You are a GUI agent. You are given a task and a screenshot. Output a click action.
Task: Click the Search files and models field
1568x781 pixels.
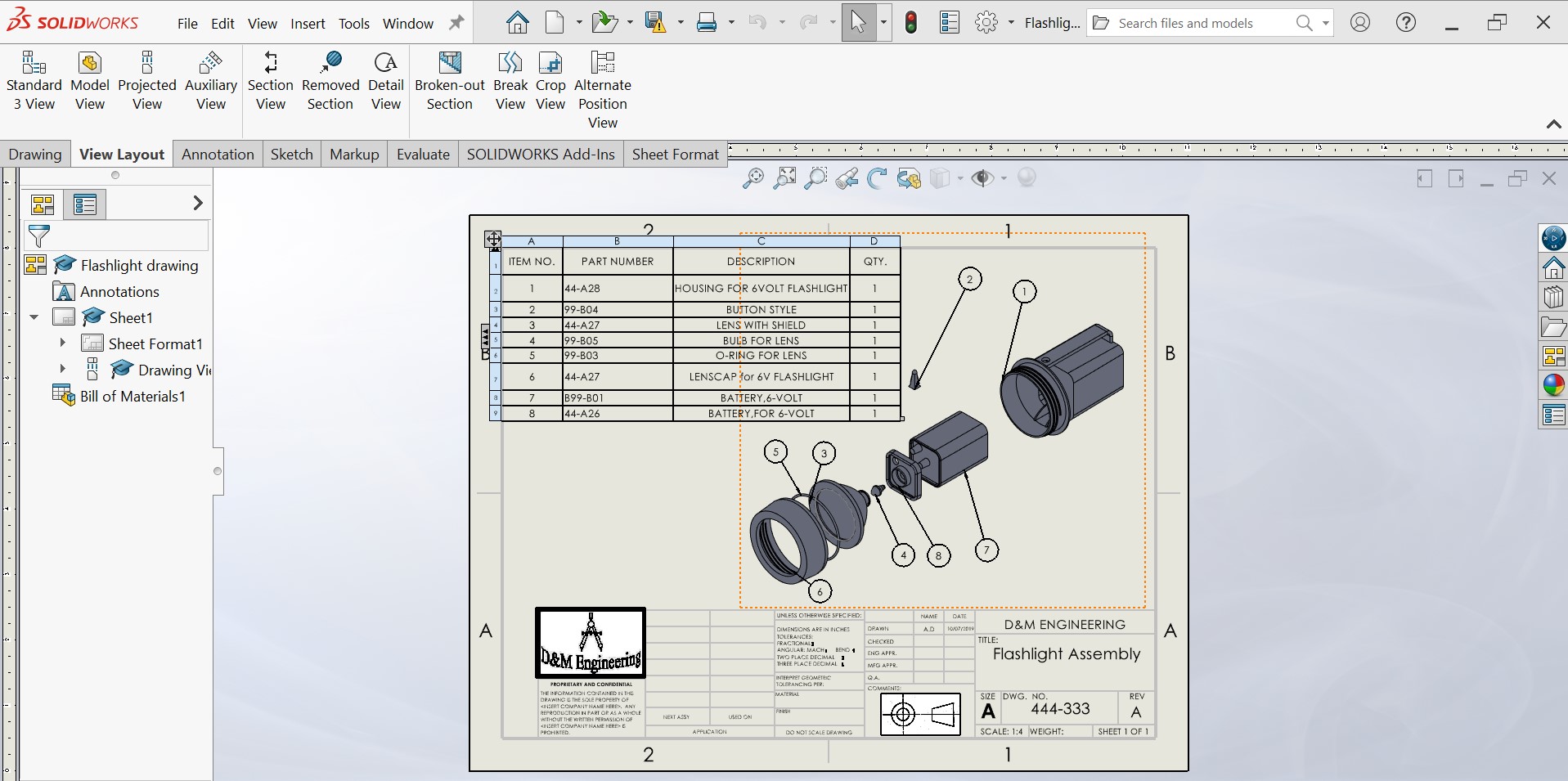1185,23
